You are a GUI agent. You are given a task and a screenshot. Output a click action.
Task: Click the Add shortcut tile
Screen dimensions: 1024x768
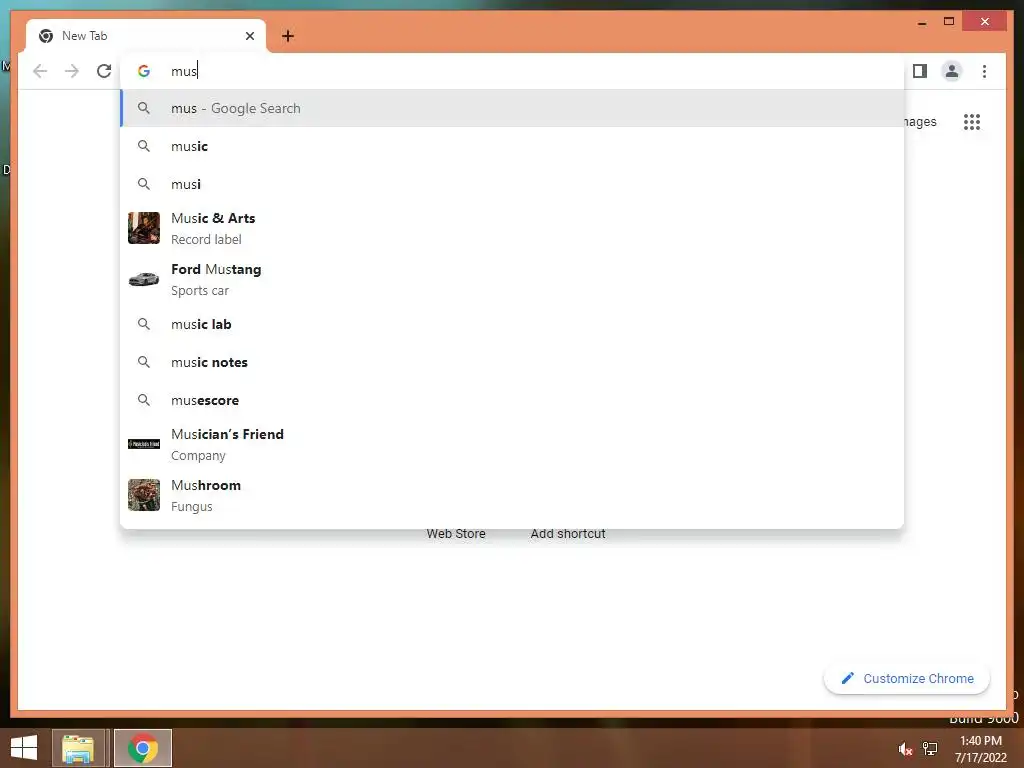click(568, 534)
